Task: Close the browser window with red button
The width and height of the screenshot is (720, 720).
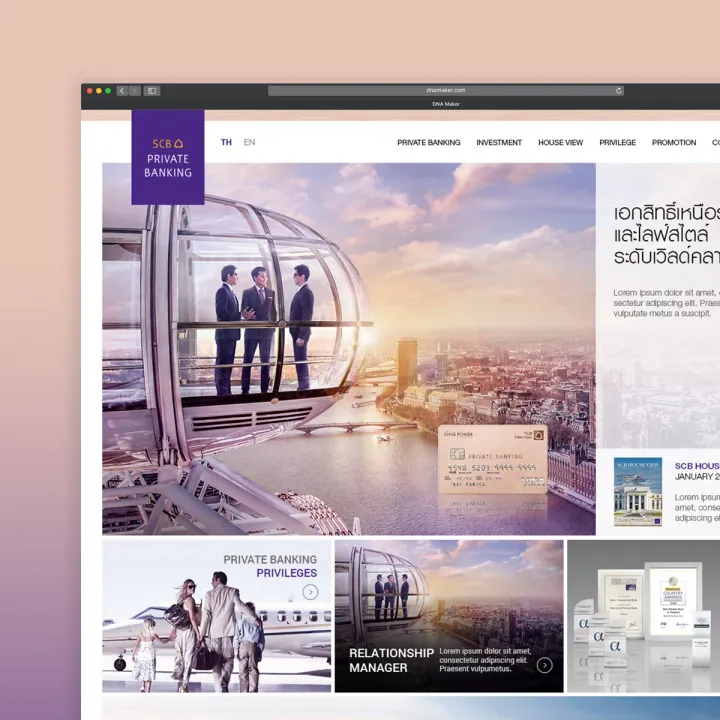Action: (90, 91)
